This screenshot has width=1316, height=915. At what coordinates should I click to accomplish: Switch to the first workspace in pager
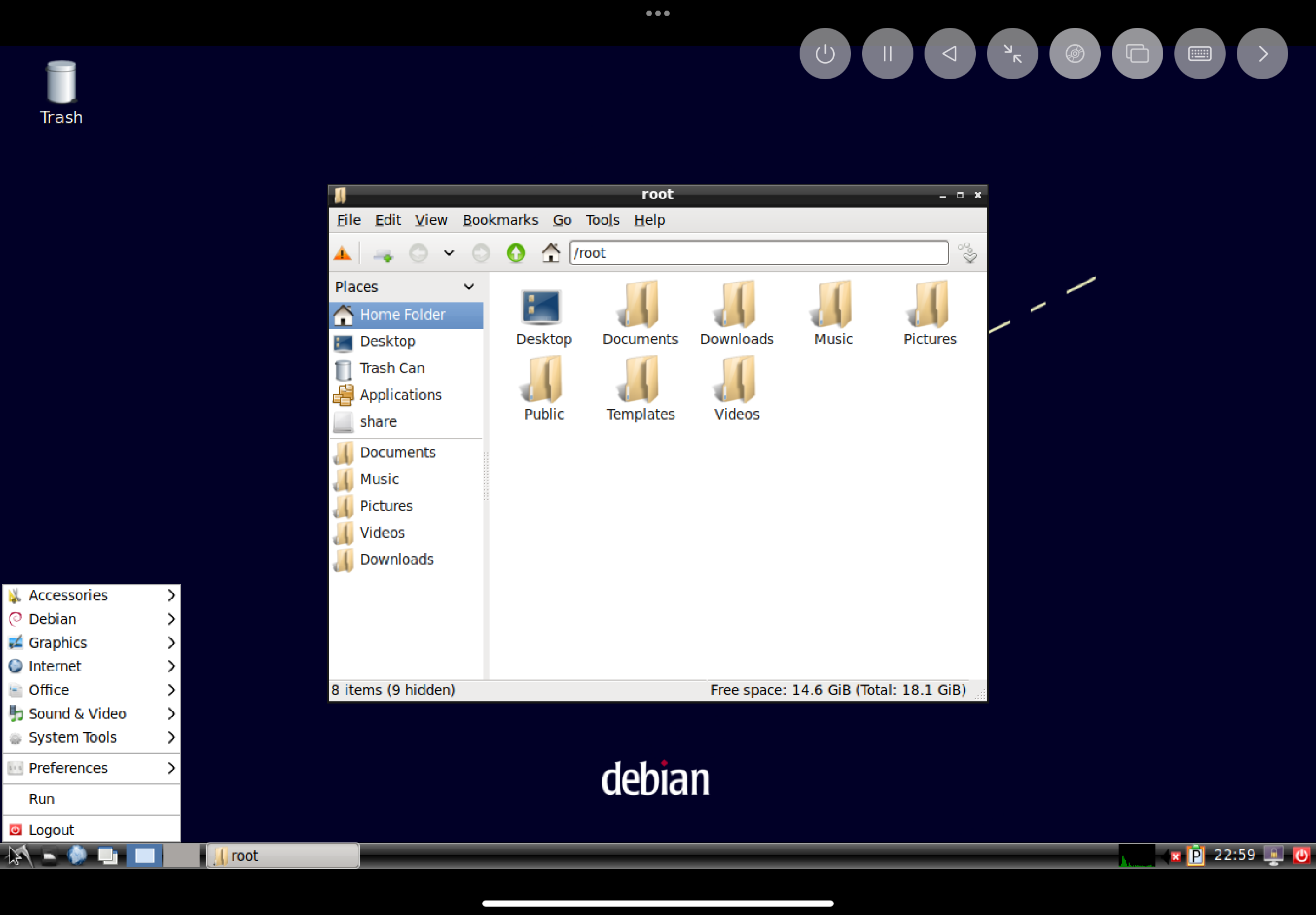point(144,856)
